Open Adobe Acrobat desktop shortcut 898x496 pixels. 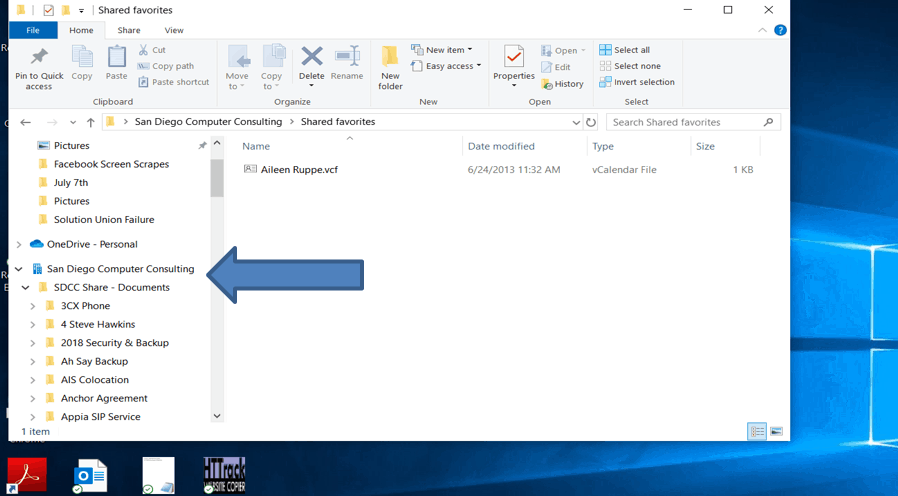[x=27, y=475]
